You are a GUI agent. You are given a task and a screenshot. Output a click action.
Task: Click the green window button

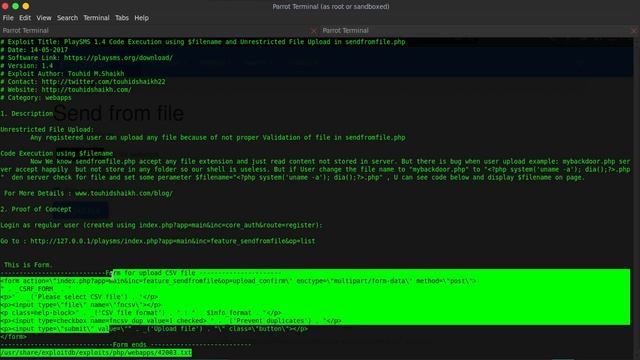16,6
